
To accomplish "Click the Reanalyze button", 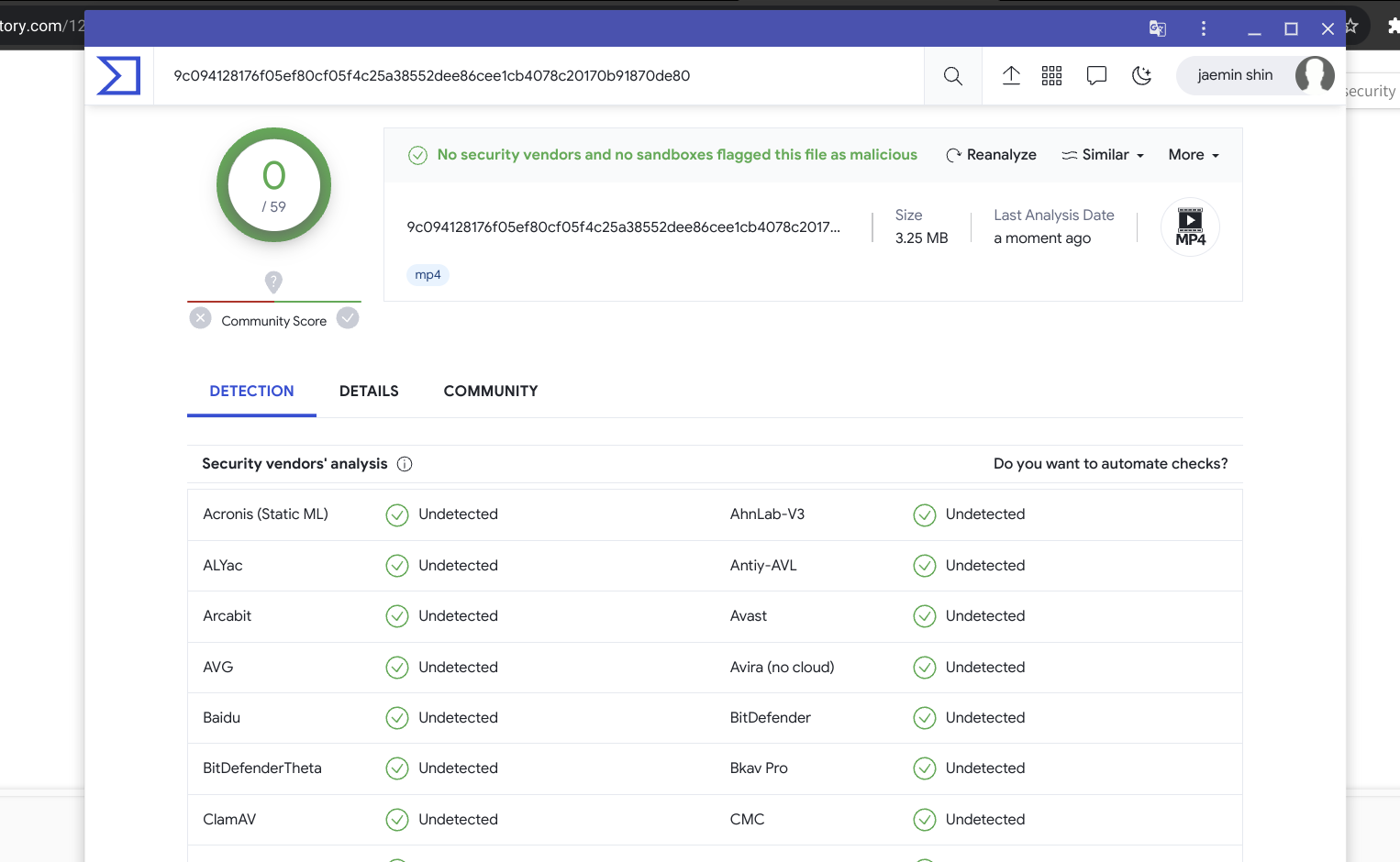I will pyautogui.click(x=991, y=155).
